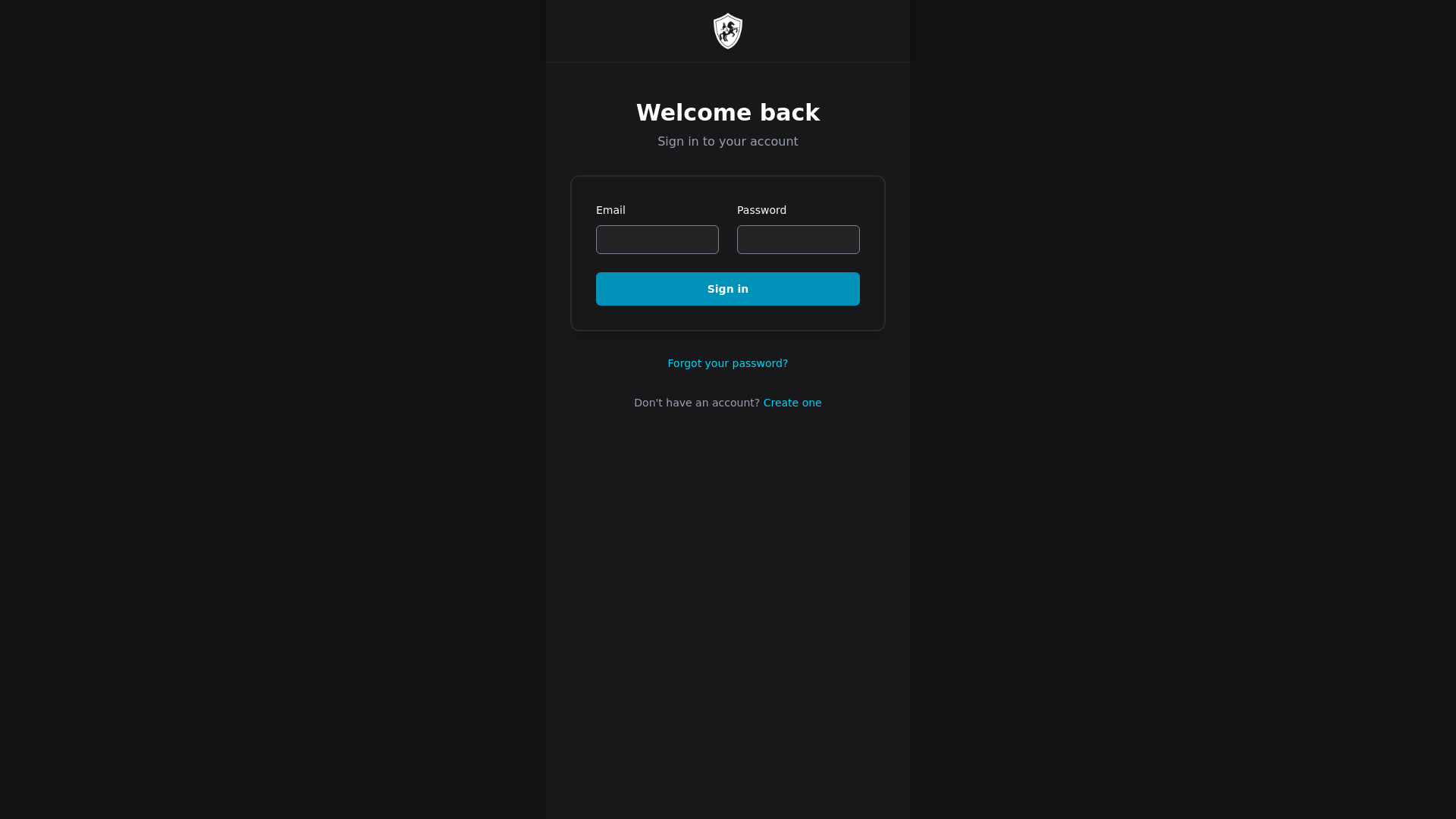
Task: Click the blue Sign in button
Action: pos(728,289)
